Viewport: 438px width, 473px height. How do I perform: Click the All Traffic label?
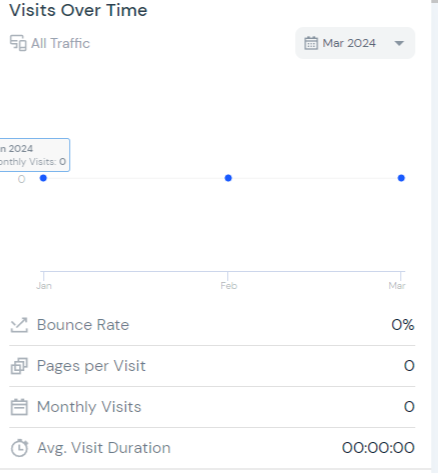coord(60,43)
